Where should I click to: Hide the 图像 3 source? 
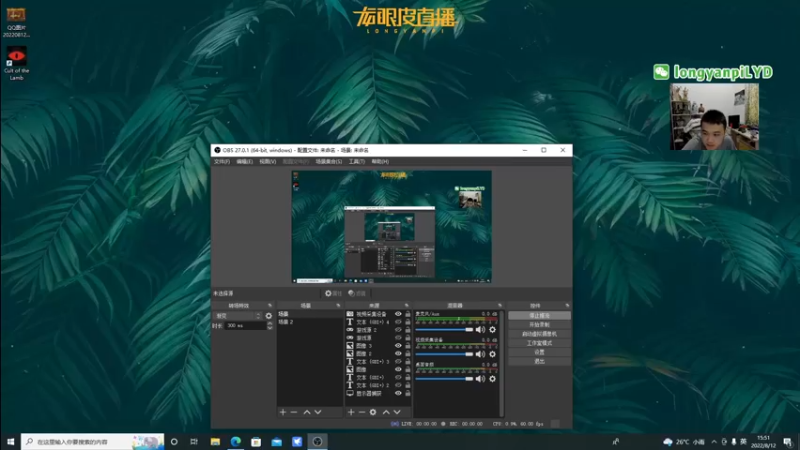[398, 346]
